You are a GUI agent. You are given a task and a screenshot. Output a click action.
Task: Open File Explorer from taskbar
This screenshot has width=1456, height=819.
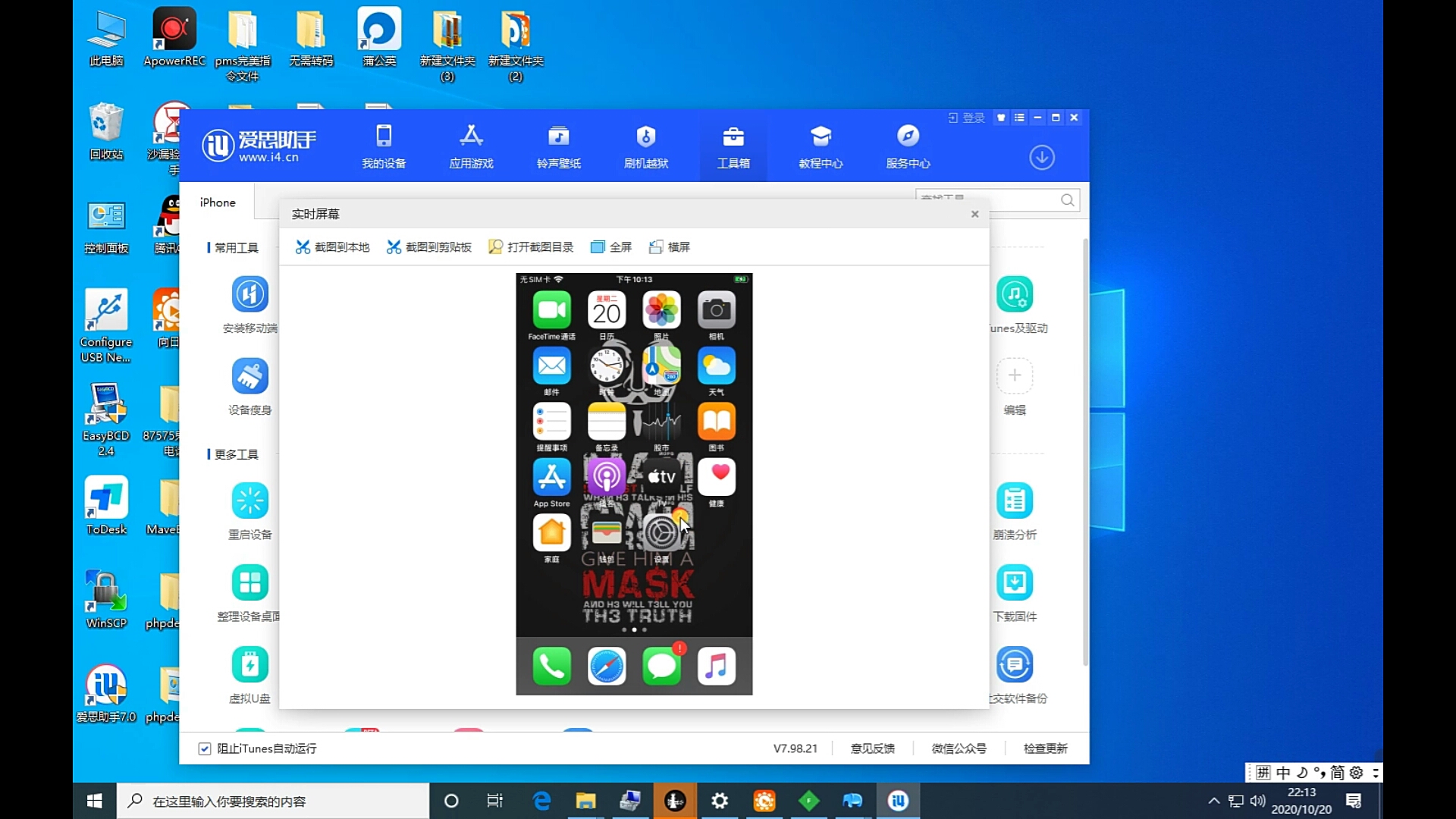[585, 801]
